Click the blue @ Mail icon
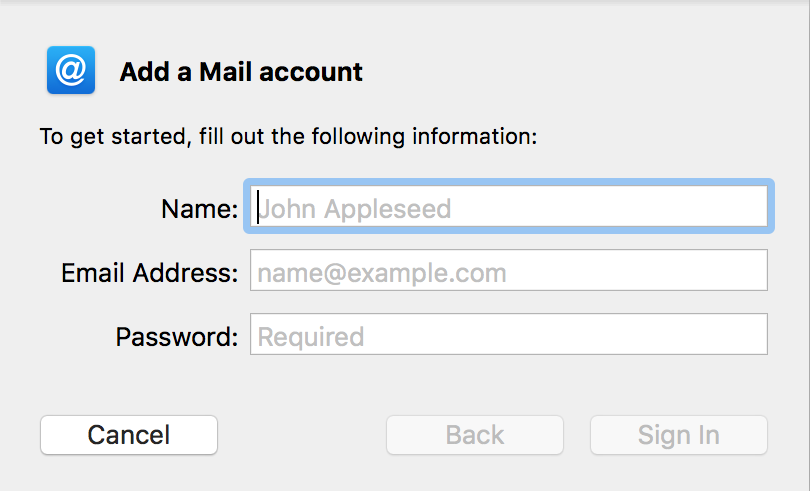This screenshot has width=810, height=491. coord(71,70)
